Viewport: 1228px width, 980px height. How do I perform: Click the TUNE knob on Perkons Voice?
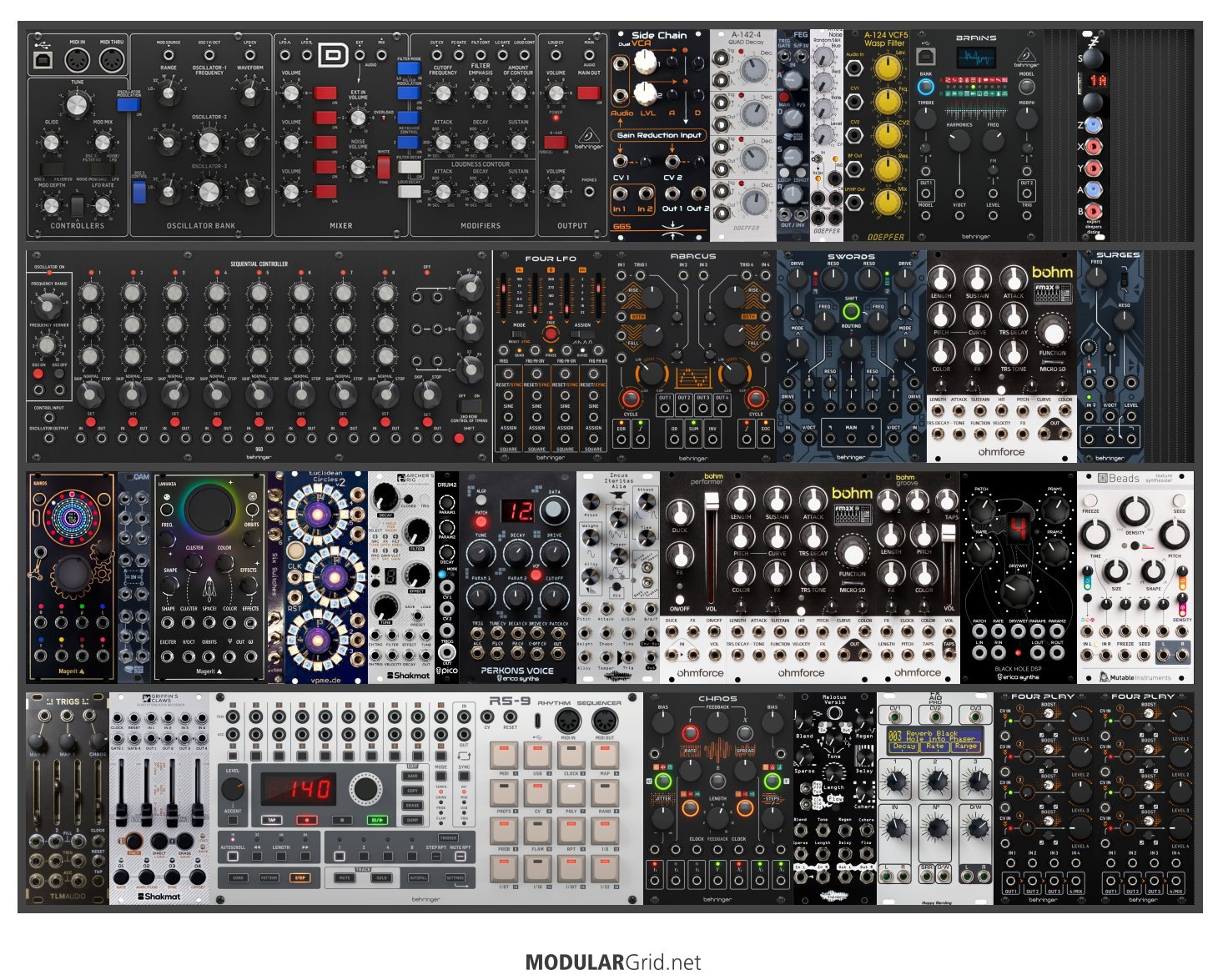point(481,555)
